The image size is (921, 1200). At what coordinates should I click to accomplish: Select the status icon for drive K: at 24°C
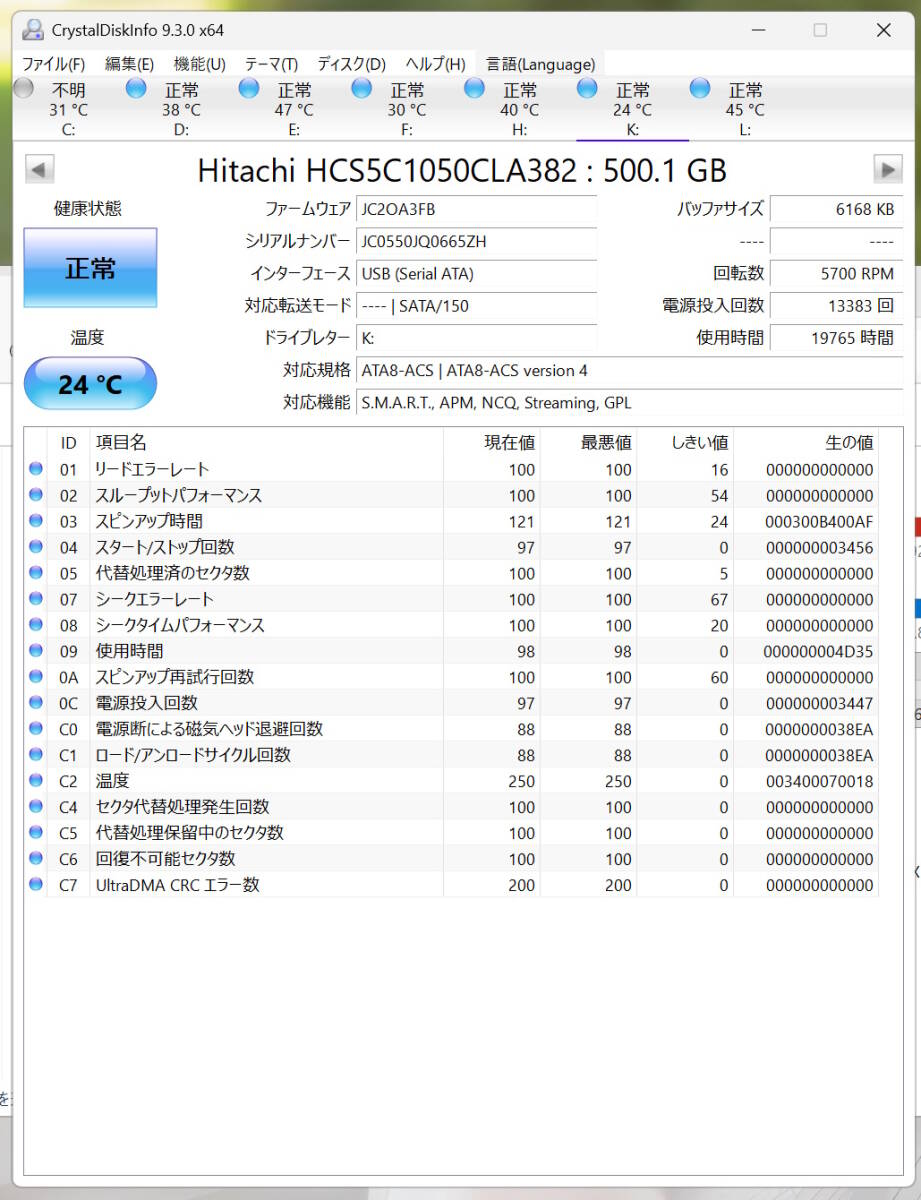point(587,88)
